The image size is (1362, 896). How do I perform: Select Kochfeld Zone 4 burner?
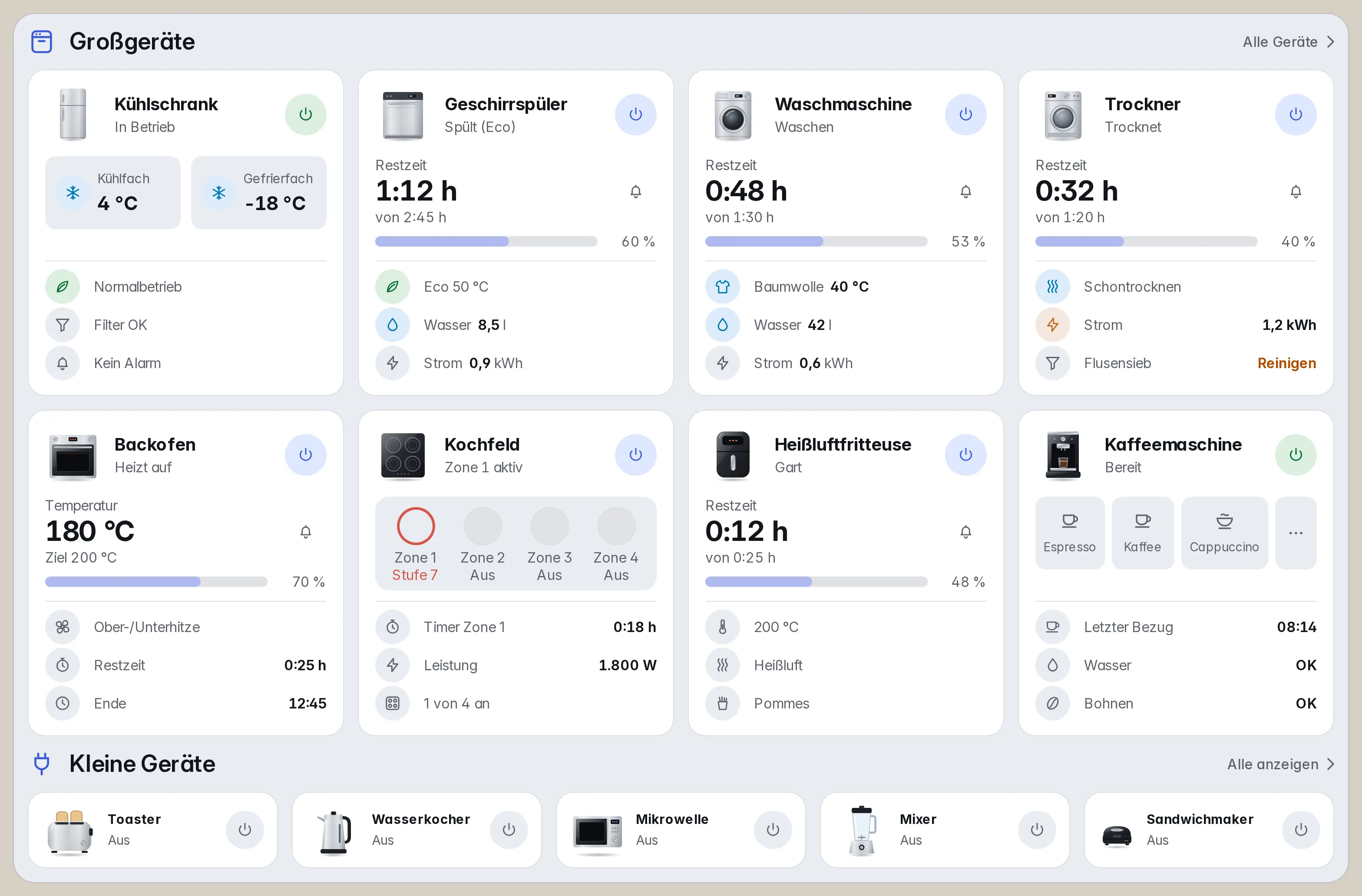coord(616,527)
